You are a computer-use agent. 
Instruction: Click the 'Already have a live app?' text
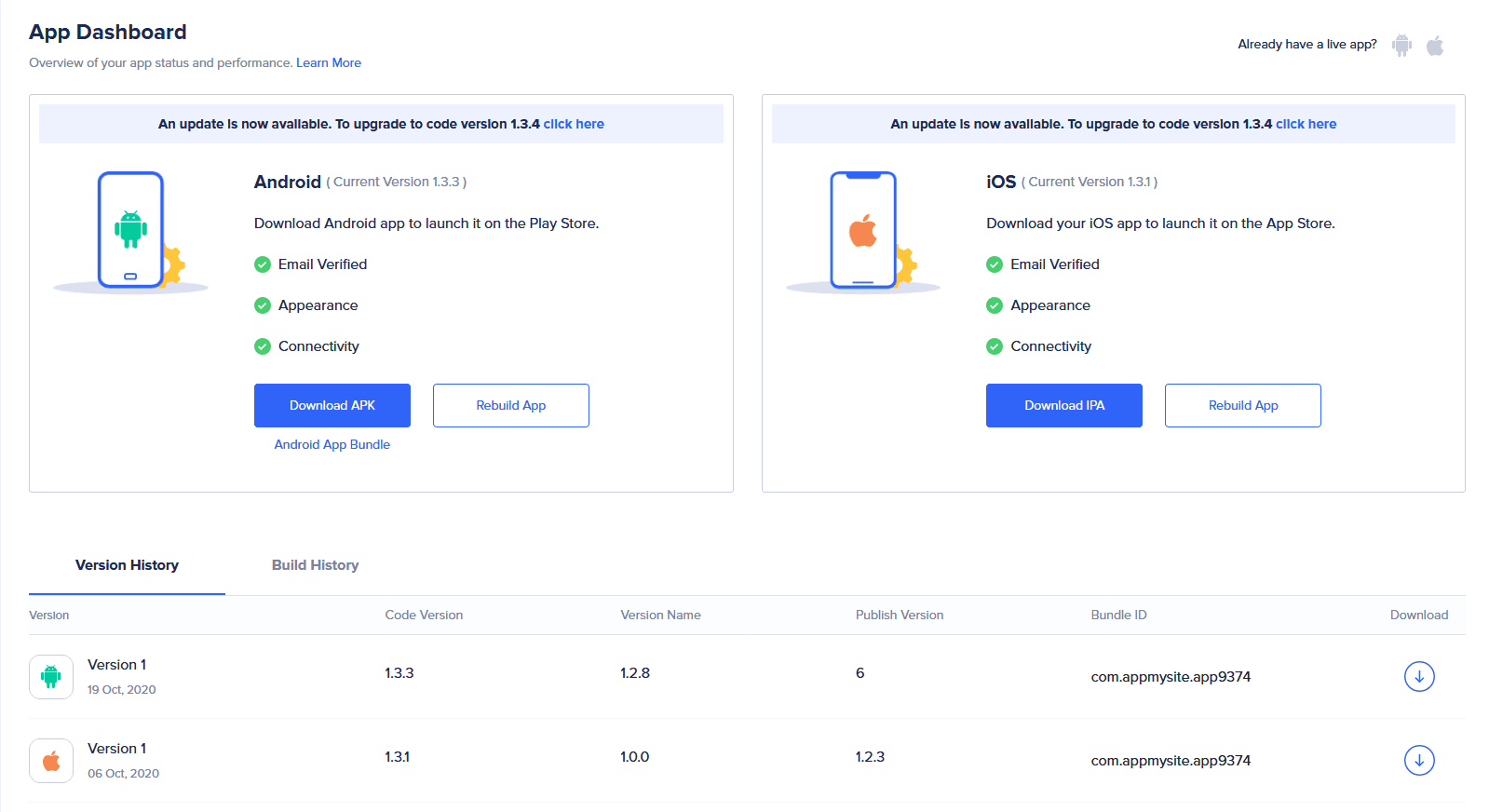[x=1307, y=44]
